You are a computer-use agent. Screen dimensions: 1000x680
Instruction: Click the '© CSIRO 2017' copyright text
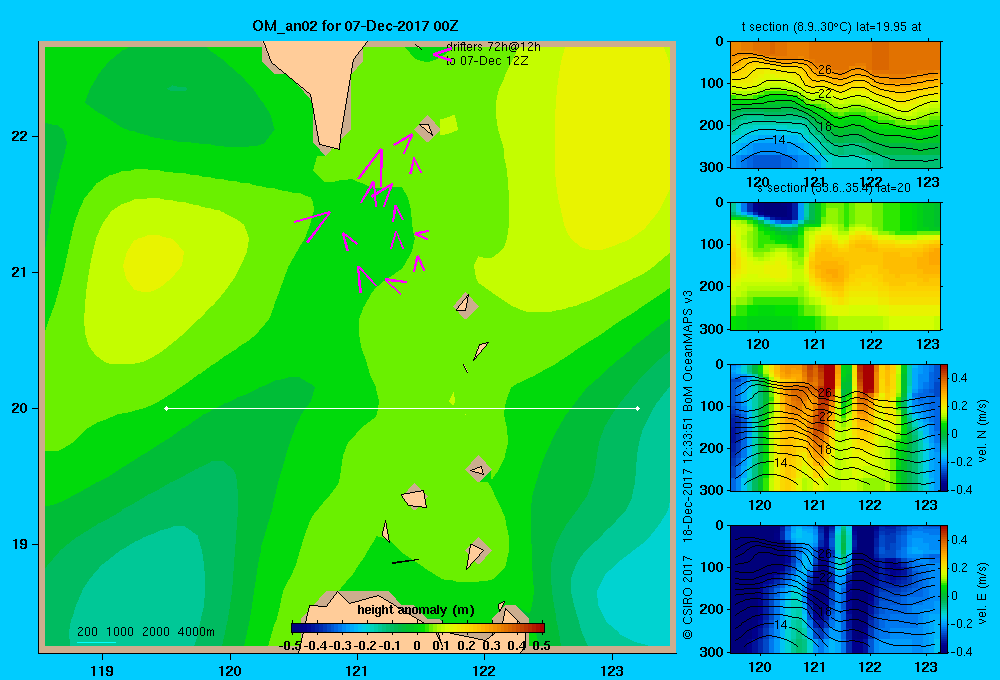[x=688, y=597]
